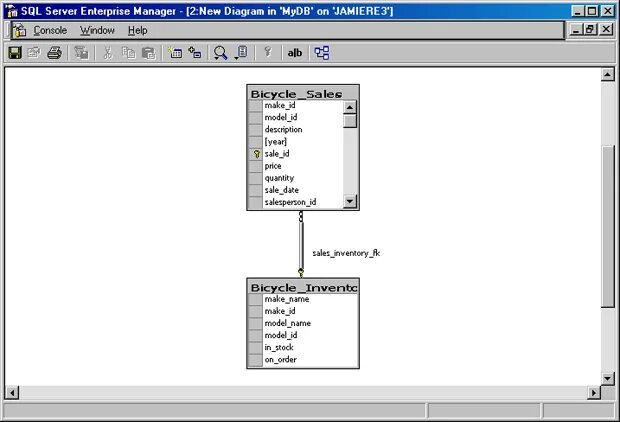This screenshot has width=620, height=422.
Task: Click the console icon left of the Console menu
Action: click(19, 30)
